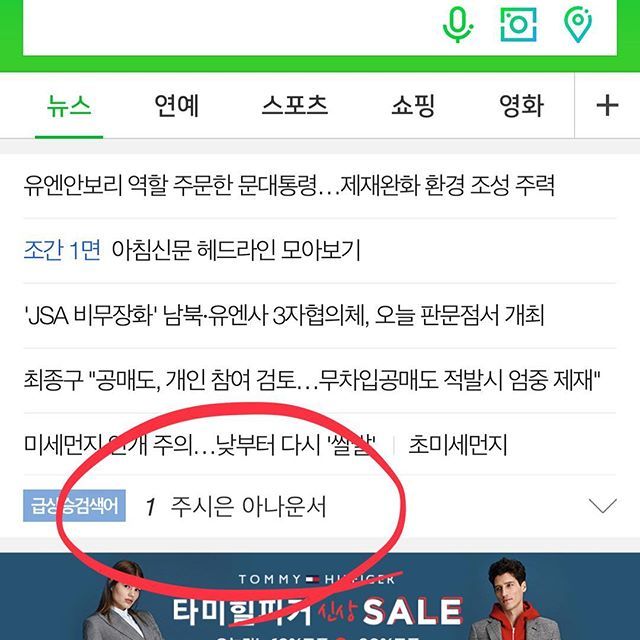The image size is (640, 640).
Task: Open the 미세먼지 안개 주의 headline
Action: pos(200,444)
